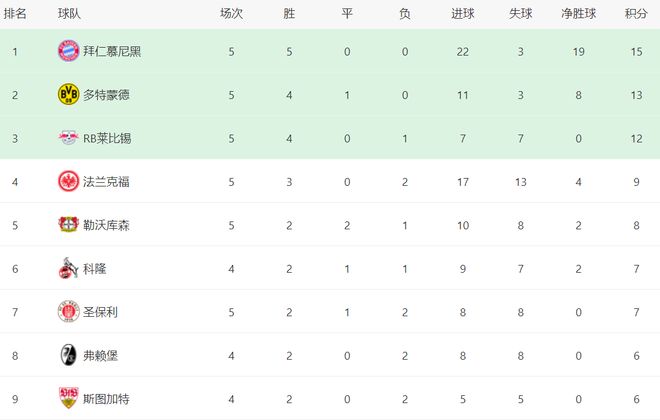Click the FC Köln club logo
660x420 pixels.
[68, 268]
